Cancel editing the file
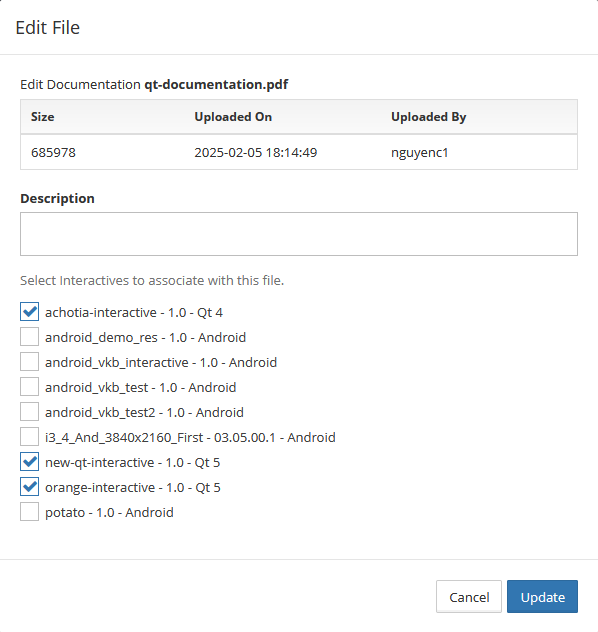The image size is (598, 632). pos(469,597)
